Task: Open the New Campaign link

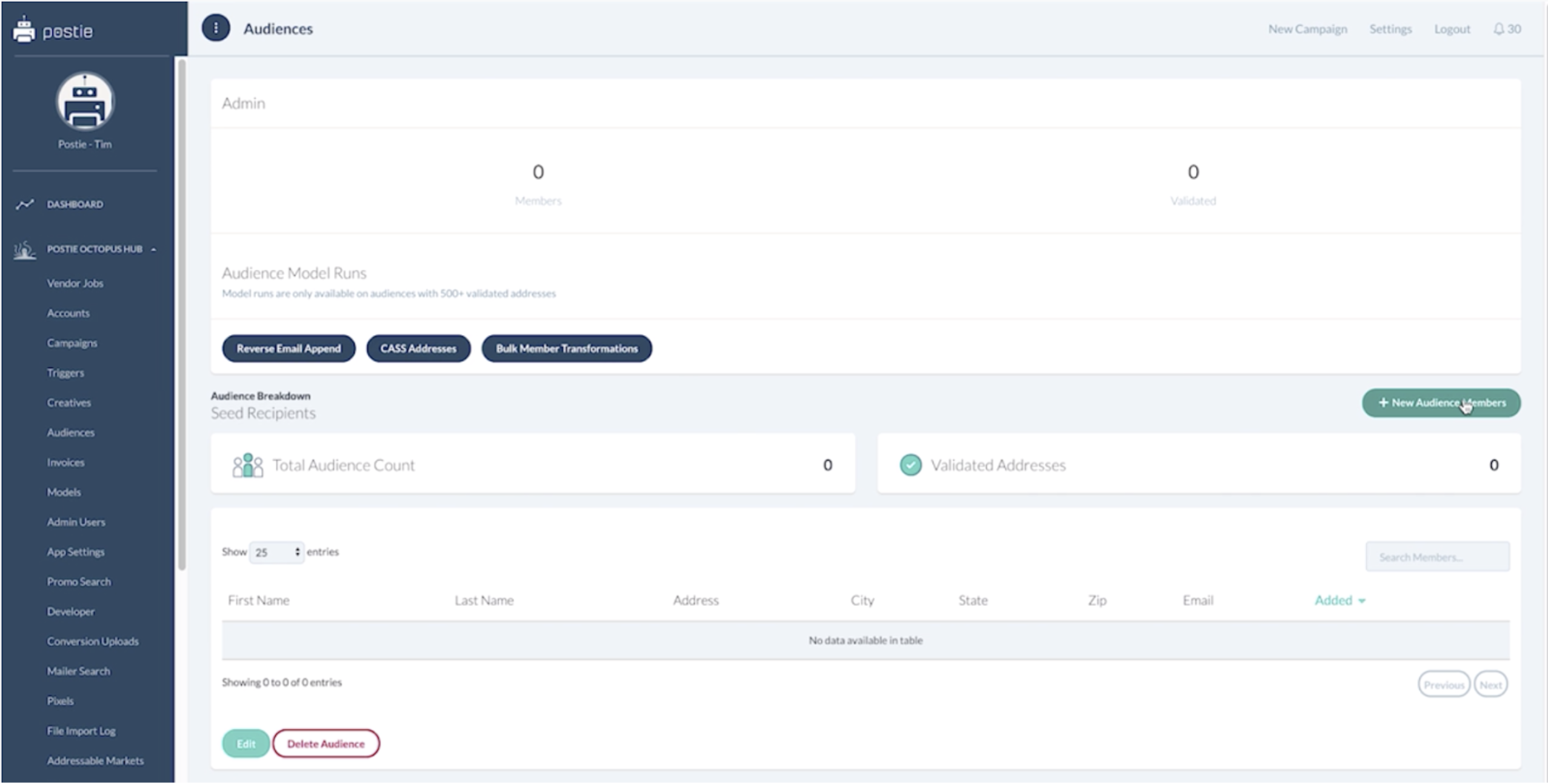Action: 1307,29
